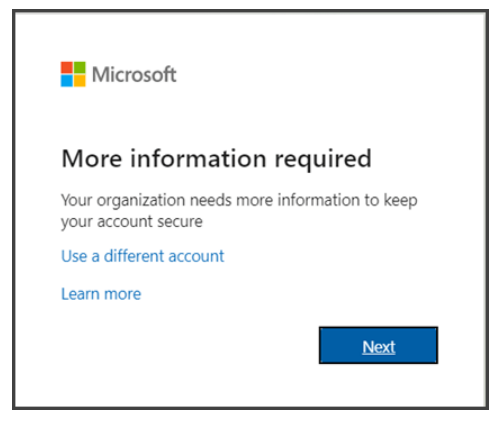Click the 'More information required' heading
The image size is (501, 421).
click(216, 159)
